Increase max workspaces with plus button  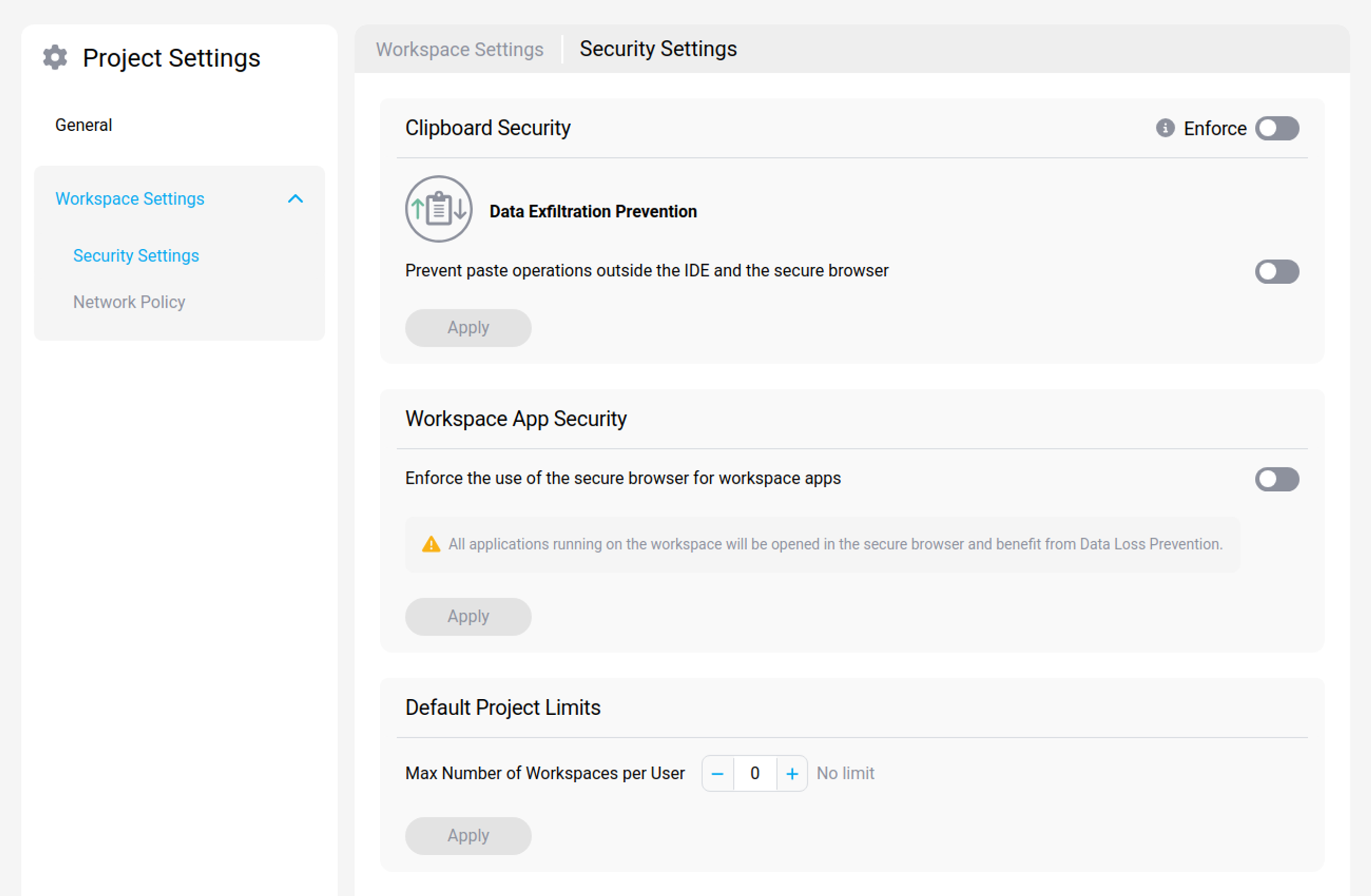tap(791, 774)
